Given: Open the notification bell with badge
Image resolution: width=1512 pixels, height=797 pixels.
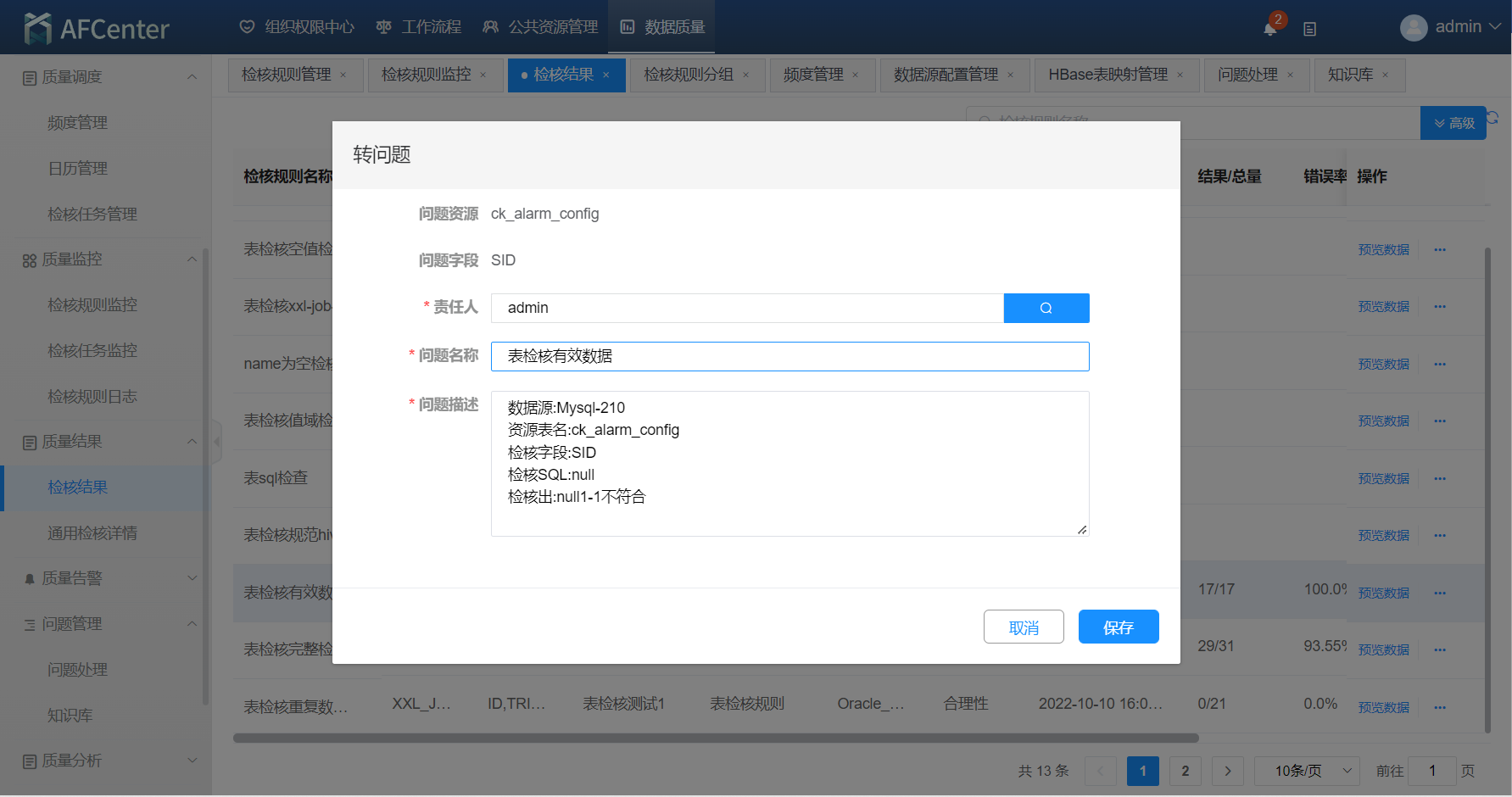Looking at the screenshot, I should pos(1269,28).
